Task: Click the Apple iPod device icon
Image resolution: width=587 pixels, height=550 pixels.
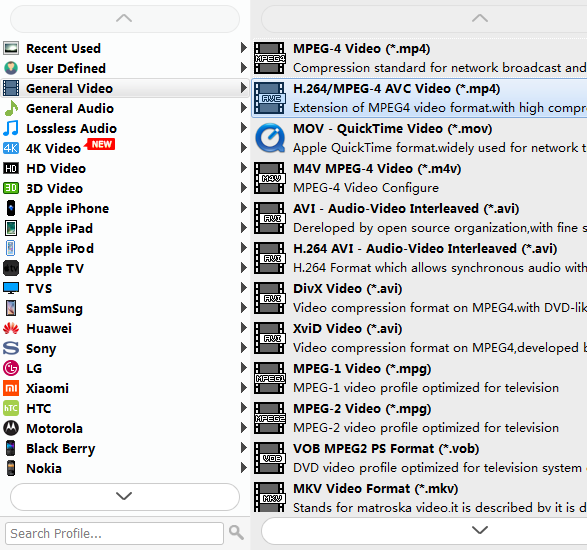Action: pos(11,248)
